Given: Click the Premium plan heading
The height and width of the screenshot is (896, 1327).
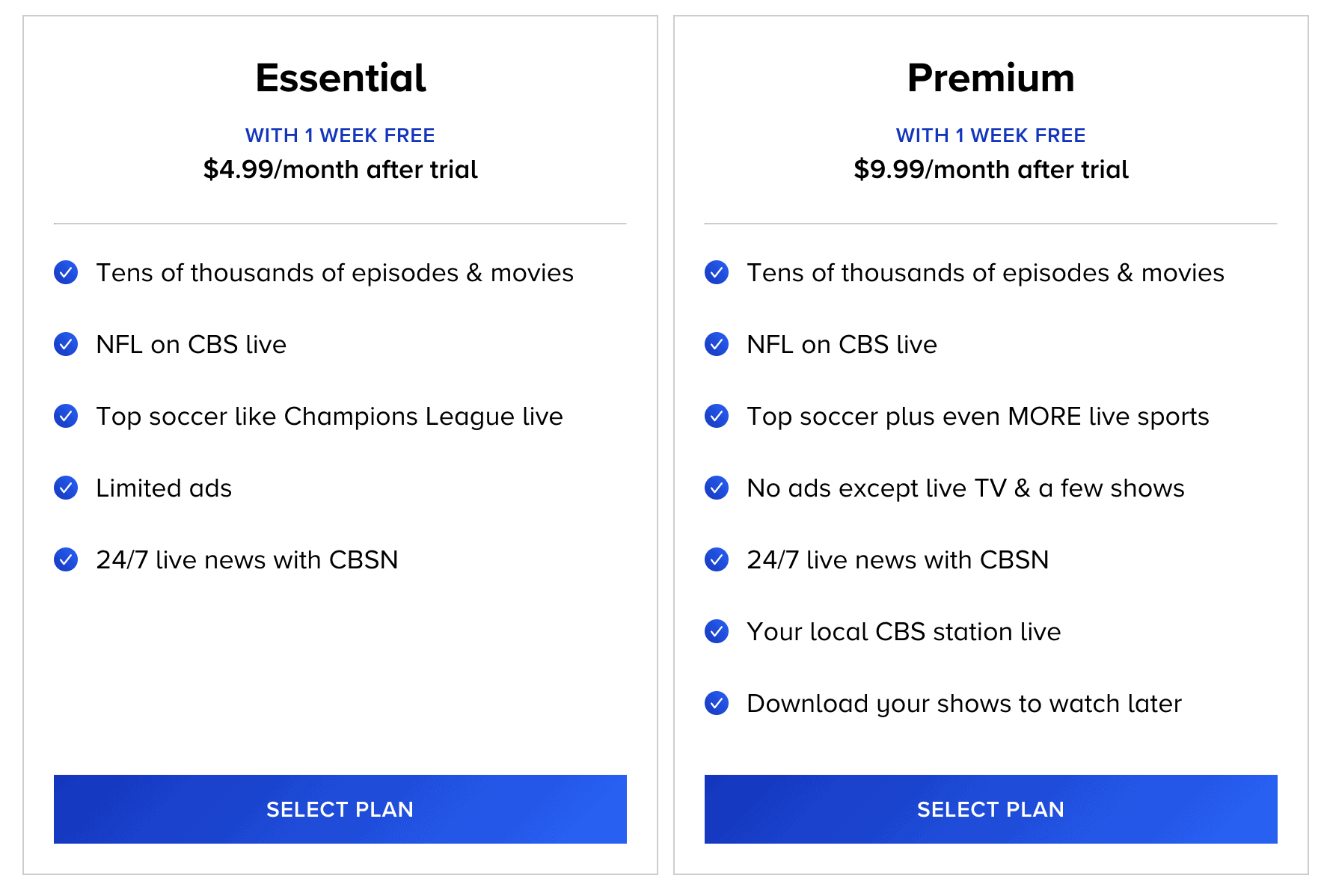Looking at the screenshot, I should (x=990, y=78).
